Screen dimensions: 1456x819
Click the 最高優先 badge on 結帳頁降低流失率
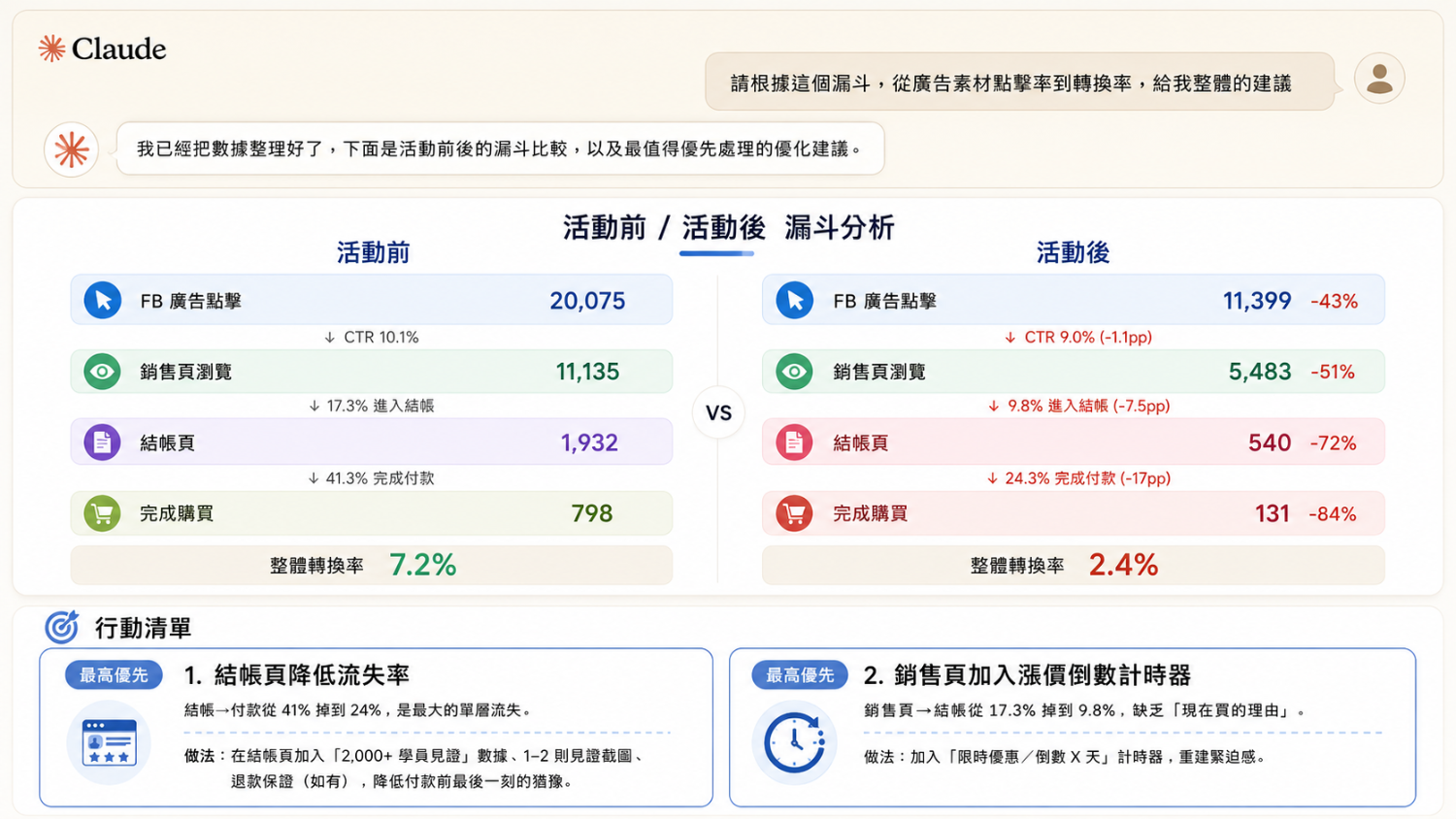(114, 675)
